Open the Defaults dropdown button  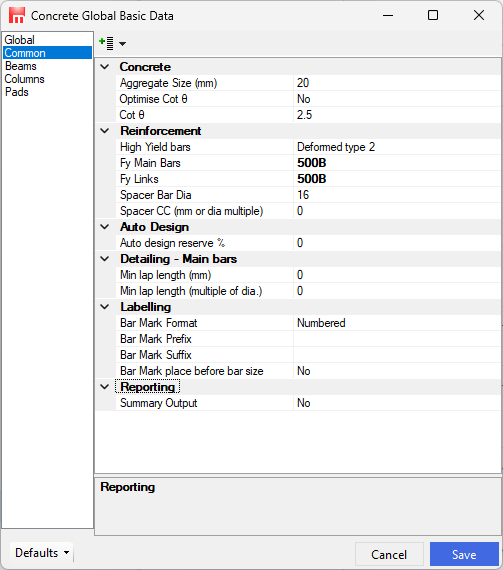[41, 553]
